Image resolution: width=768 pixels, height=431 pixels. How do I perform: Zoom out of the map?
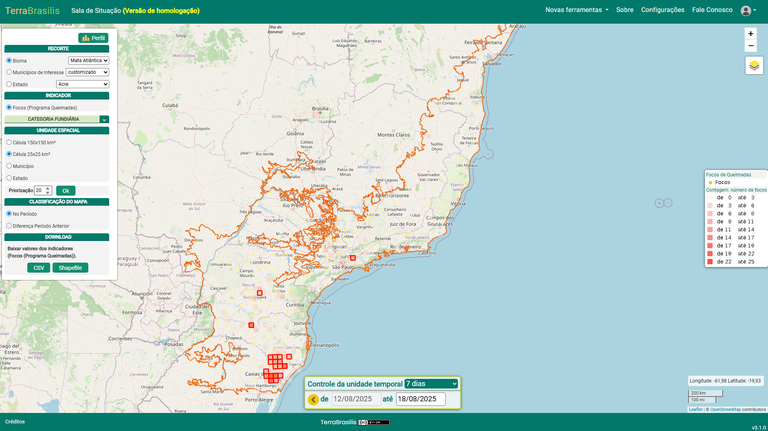(751, 46)
